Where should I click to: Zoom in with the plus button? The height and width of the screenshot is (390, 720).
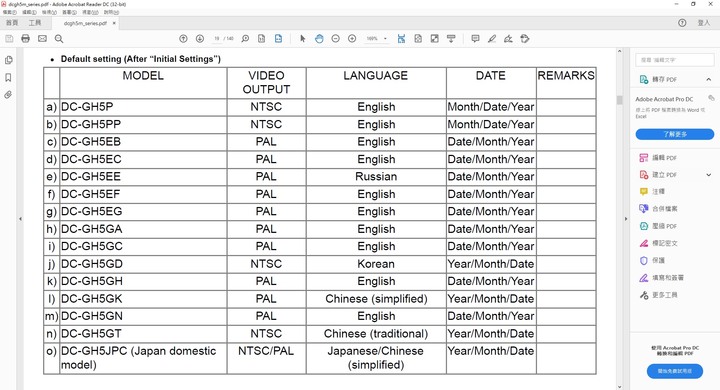[x=352, y=39]
